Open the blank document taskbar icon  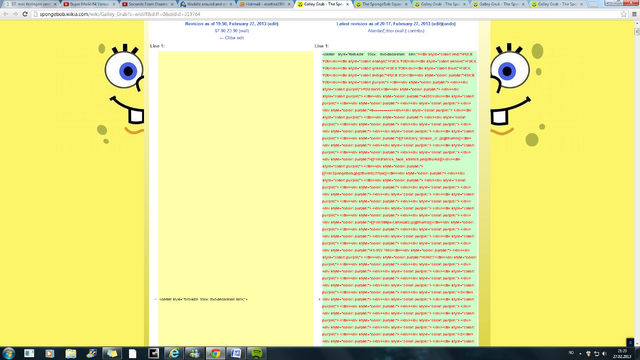[x=132, y=353]
